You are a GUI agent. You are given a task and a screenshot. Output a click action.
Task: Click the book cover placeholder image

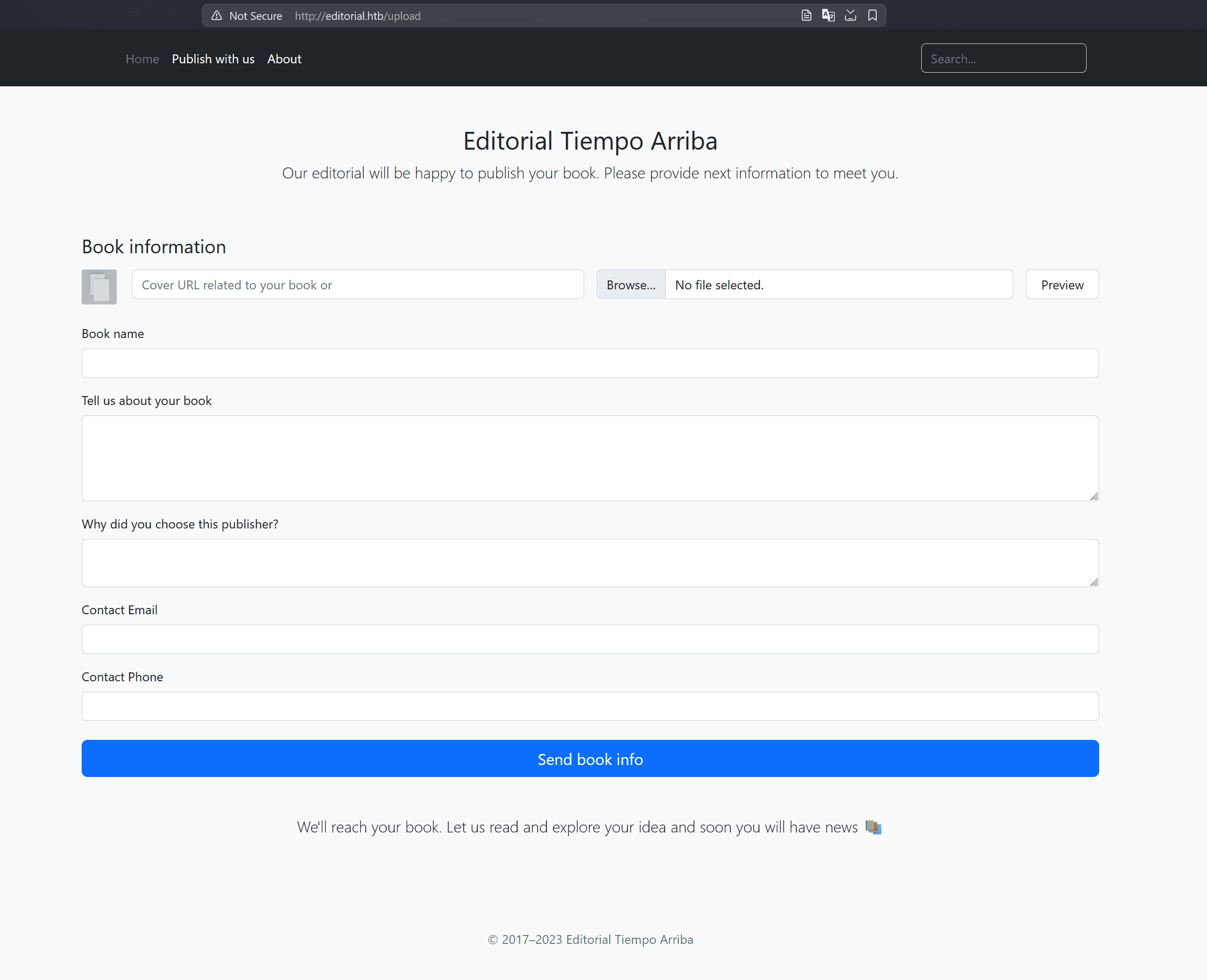(x=99, y=287)
